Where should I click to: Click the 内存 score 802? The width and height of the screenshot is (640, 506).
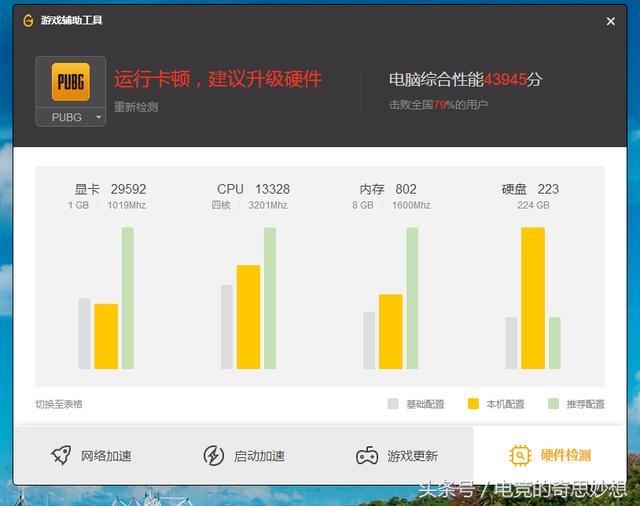tap(406, 189)
